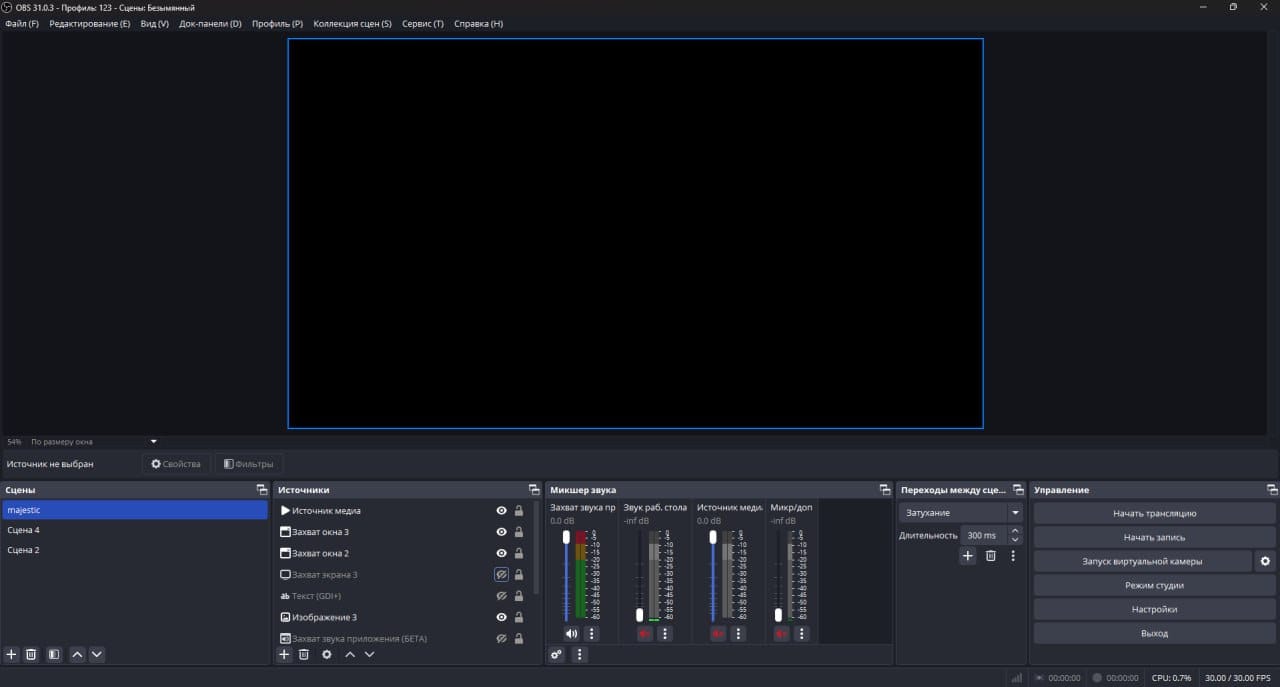Start virtual camera with Запуск виртуальной камеры

point(1142,561)
